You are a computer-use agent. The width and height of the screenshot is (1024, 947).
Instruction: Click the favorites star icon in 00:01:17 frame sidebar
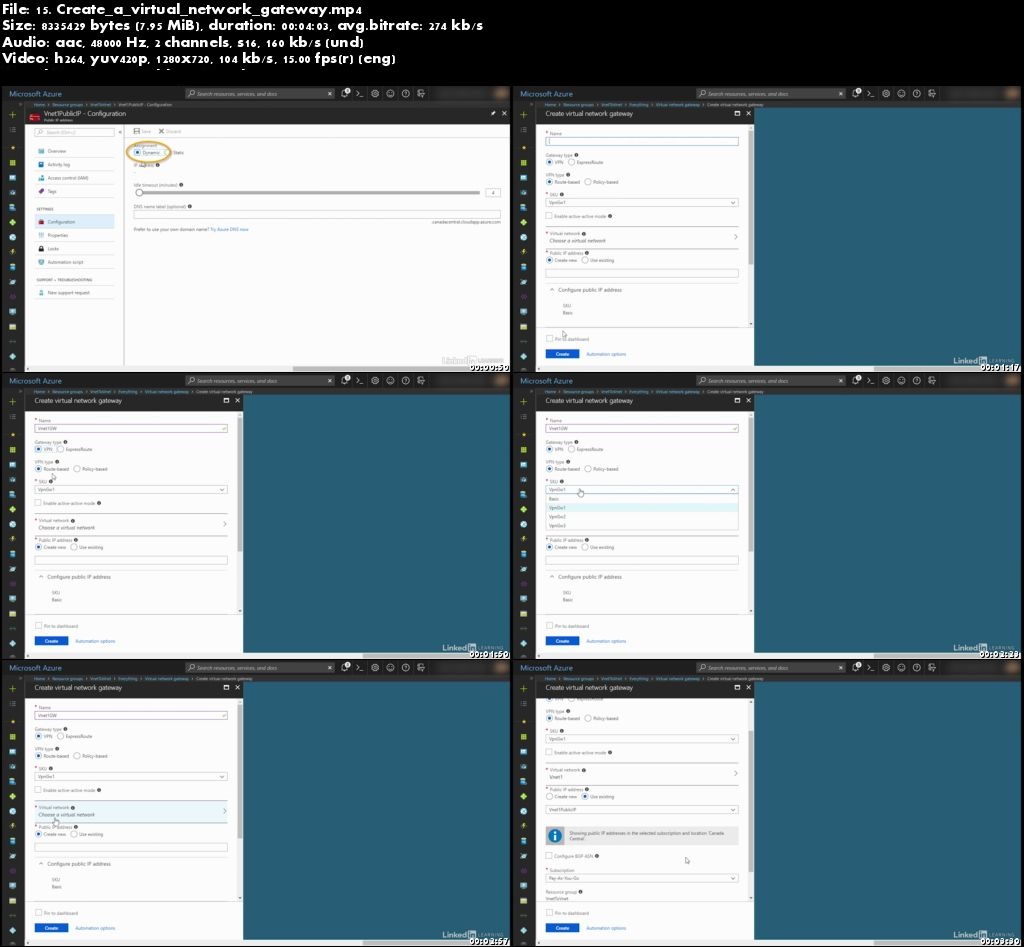click(524, 148)
